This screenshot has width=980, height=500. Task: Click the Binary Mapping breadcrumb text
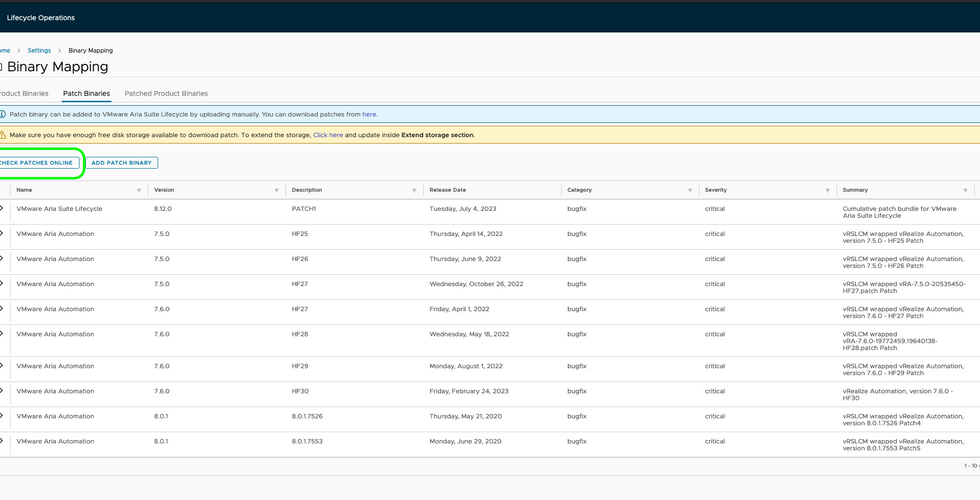point(91,51)
